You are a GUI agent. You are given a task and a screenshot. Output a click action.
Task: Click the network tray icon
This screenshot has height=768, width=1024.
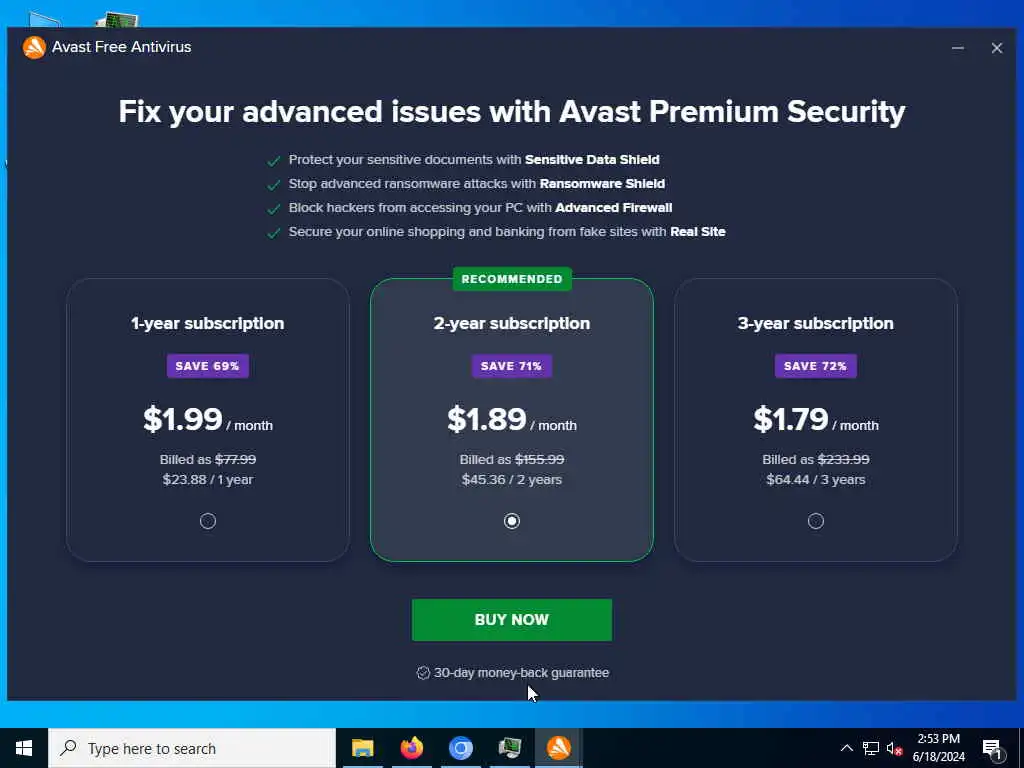click(871, 748)
